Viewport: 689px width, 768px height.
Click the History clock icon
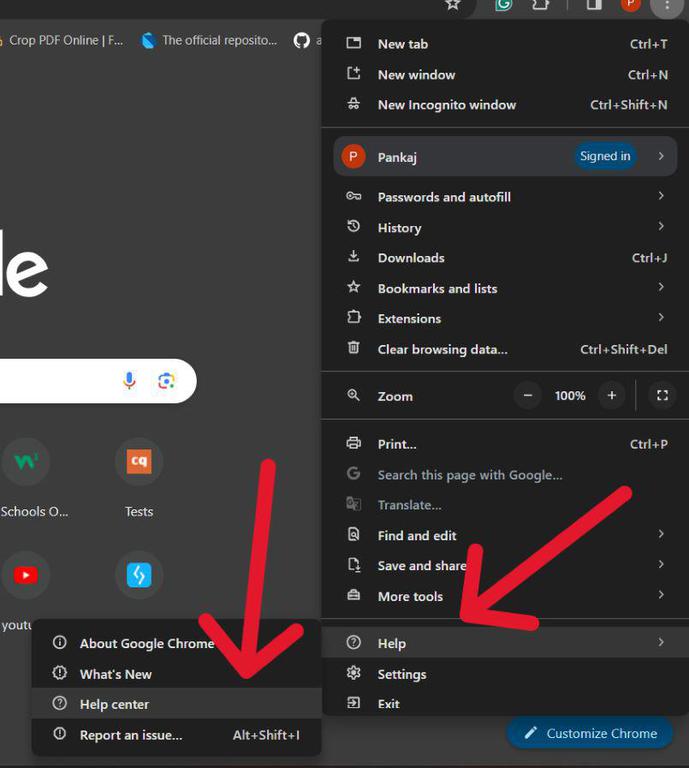pos(354,226)
